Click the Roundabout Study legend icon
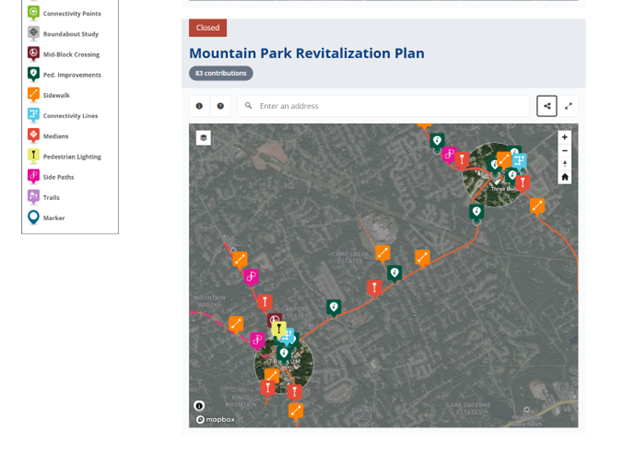624x454 pixels. pos(33,33)
